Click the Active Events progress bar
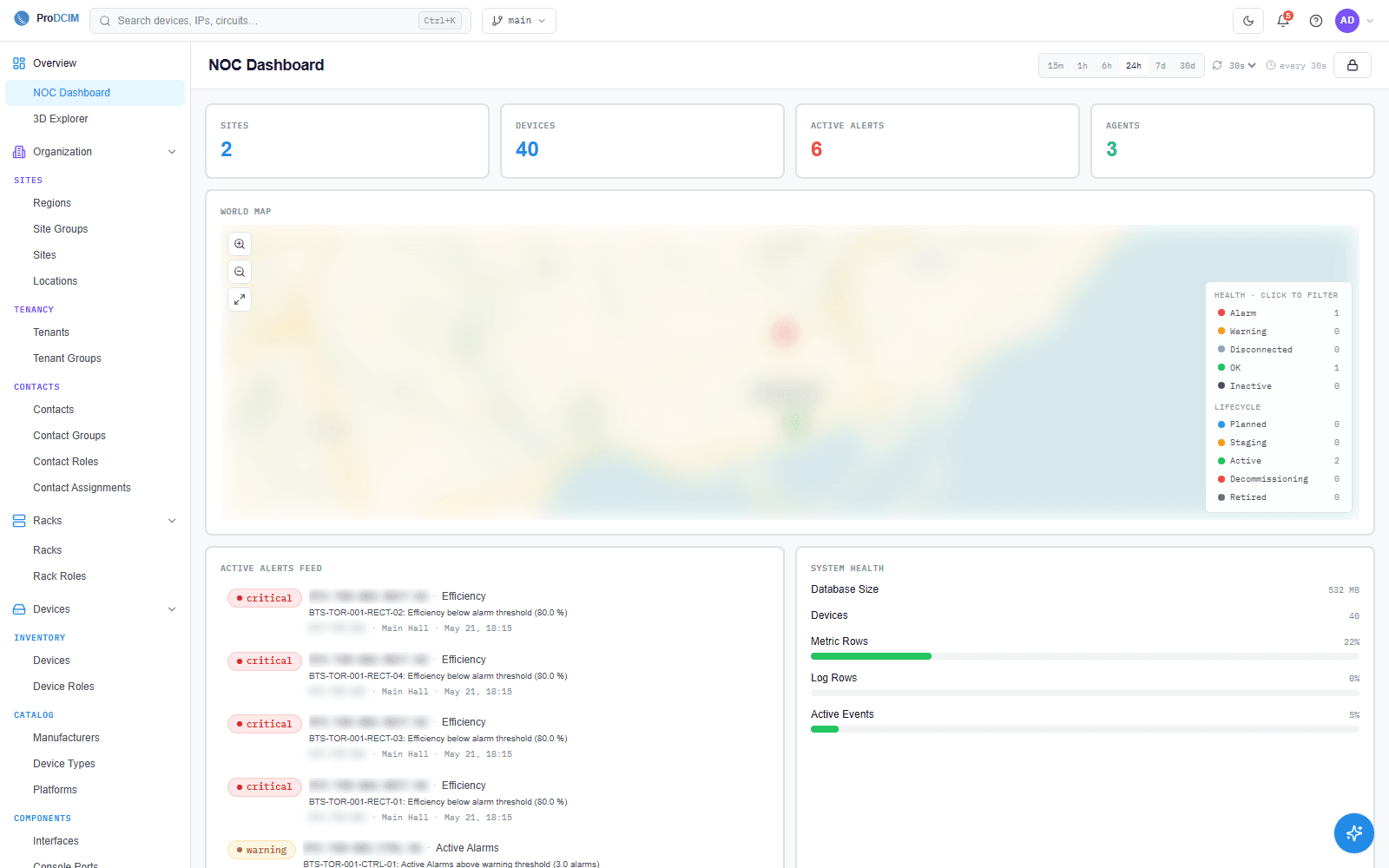1389x868 pixels. pyautogui.click(x=1085, y=729)
